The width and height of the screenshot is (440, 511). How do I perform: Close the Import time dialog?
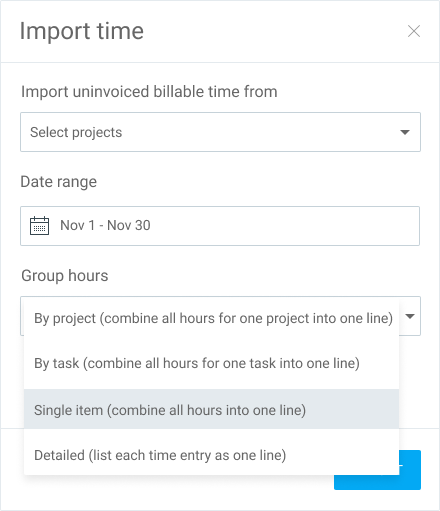coord(414,31)
